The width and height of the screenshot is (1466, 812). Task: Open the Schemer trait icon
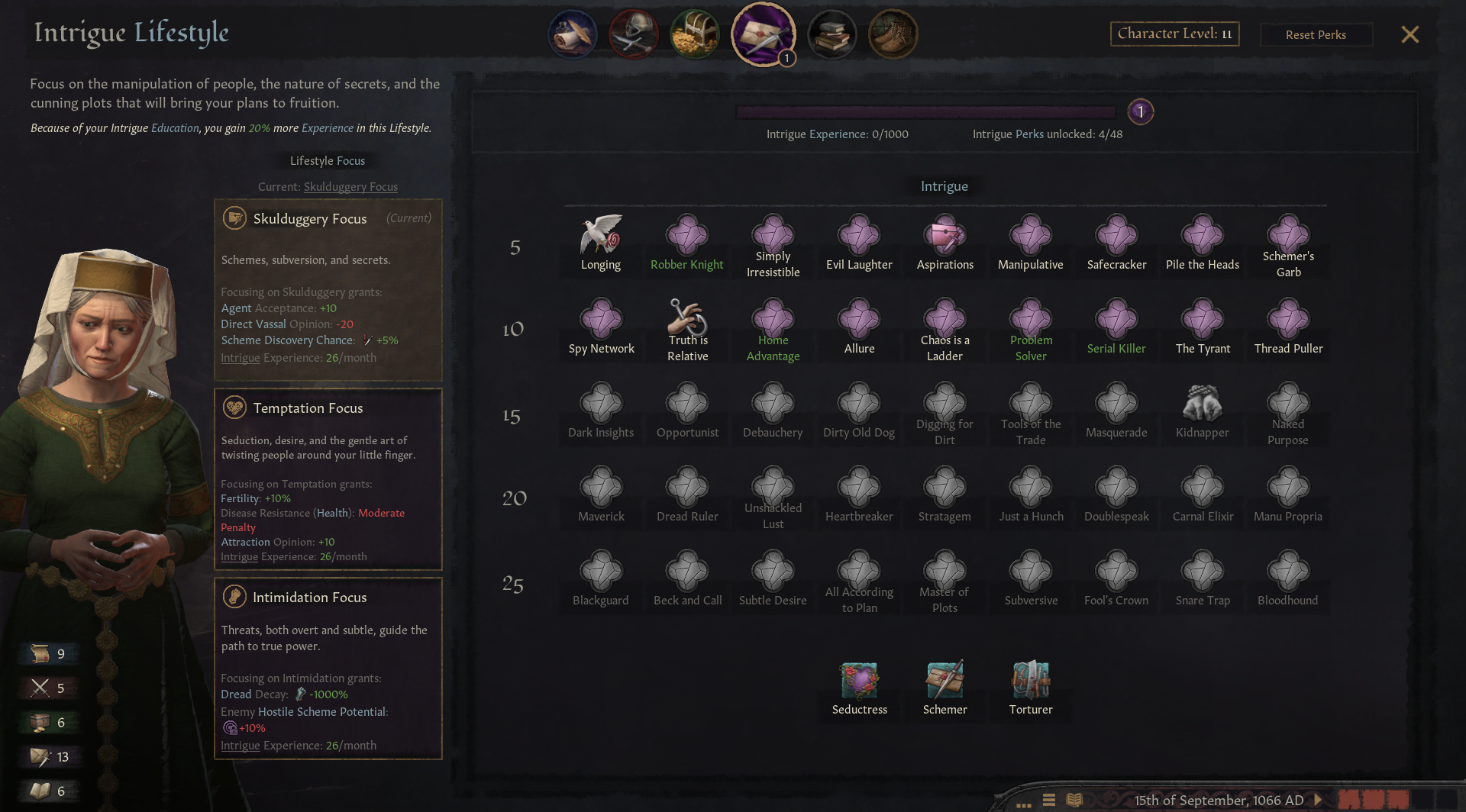tap(945, 679)
